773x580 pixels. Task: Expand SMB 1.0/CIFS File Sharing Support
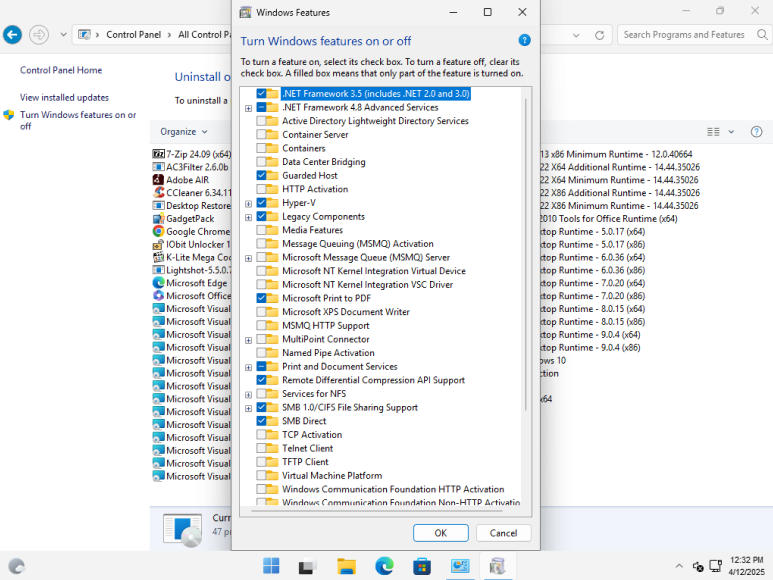[248, 408]
